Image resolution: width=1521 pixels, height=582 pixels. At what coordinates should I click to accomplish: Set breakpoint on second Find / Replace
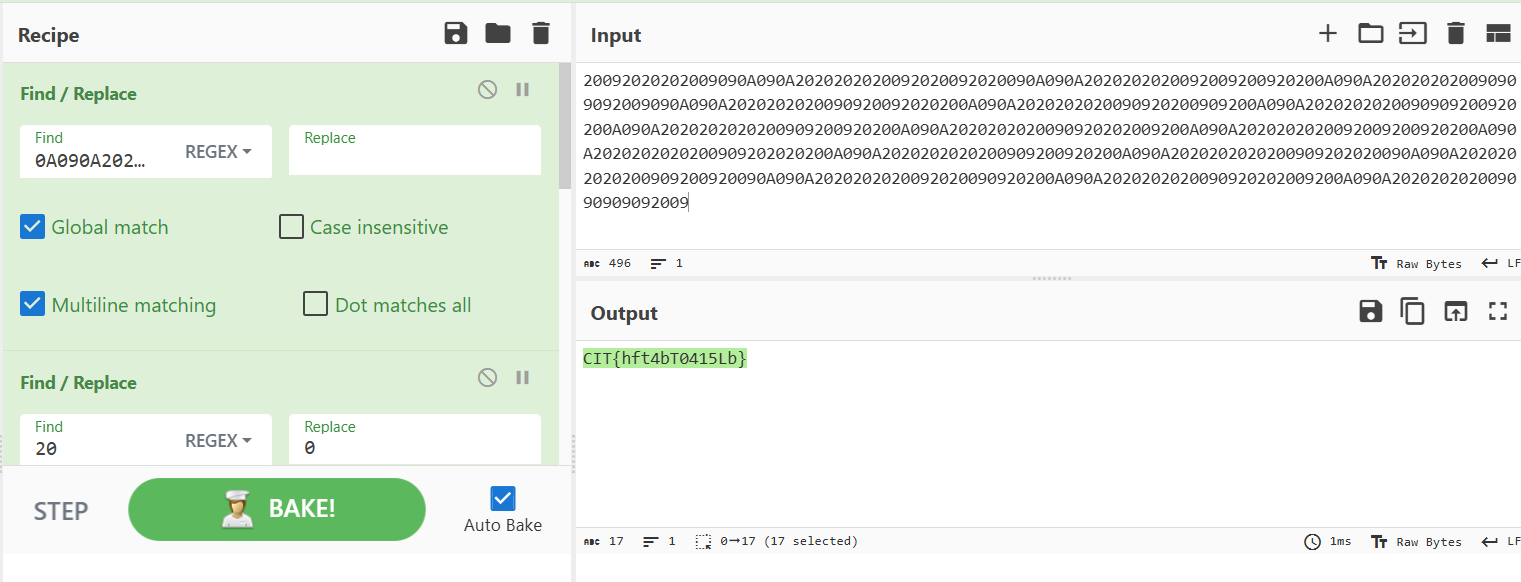click(x=522, y=378)
